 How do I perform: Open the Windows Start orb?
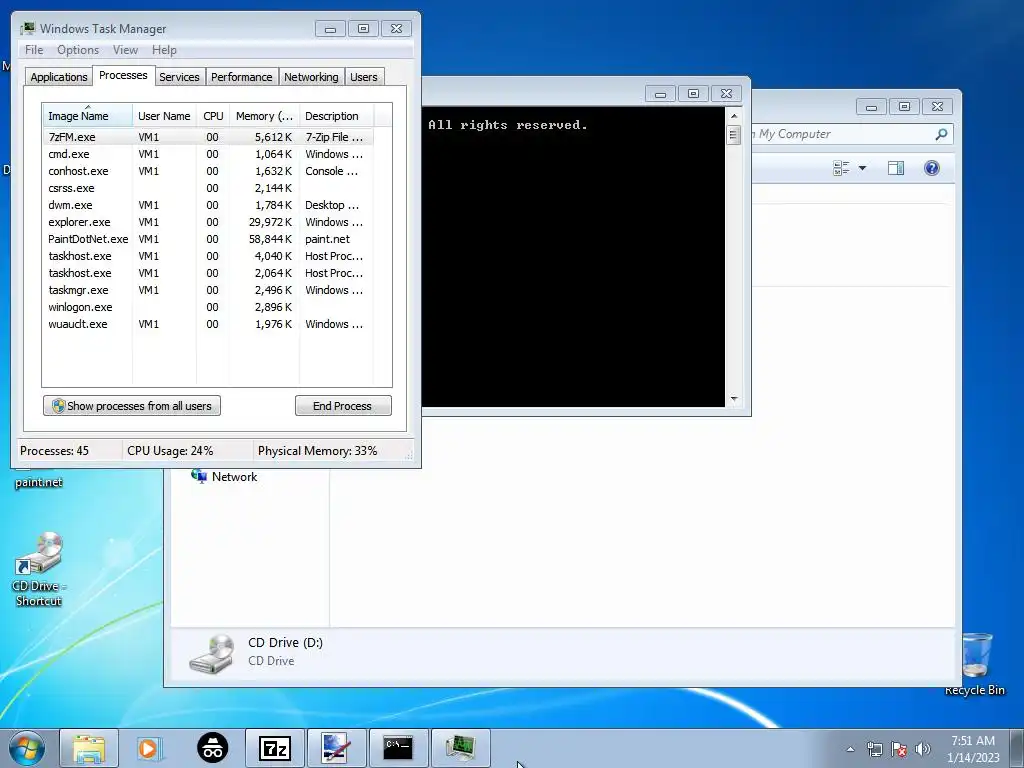pyautogui.click(x=26, y=748)
